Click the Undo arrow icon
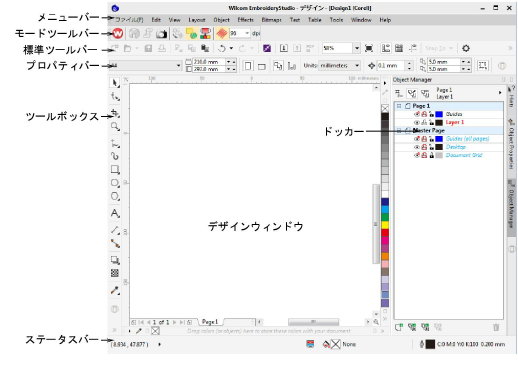This screenshot has height=368, width=518. pyautogui.click(x=222, y=49)
